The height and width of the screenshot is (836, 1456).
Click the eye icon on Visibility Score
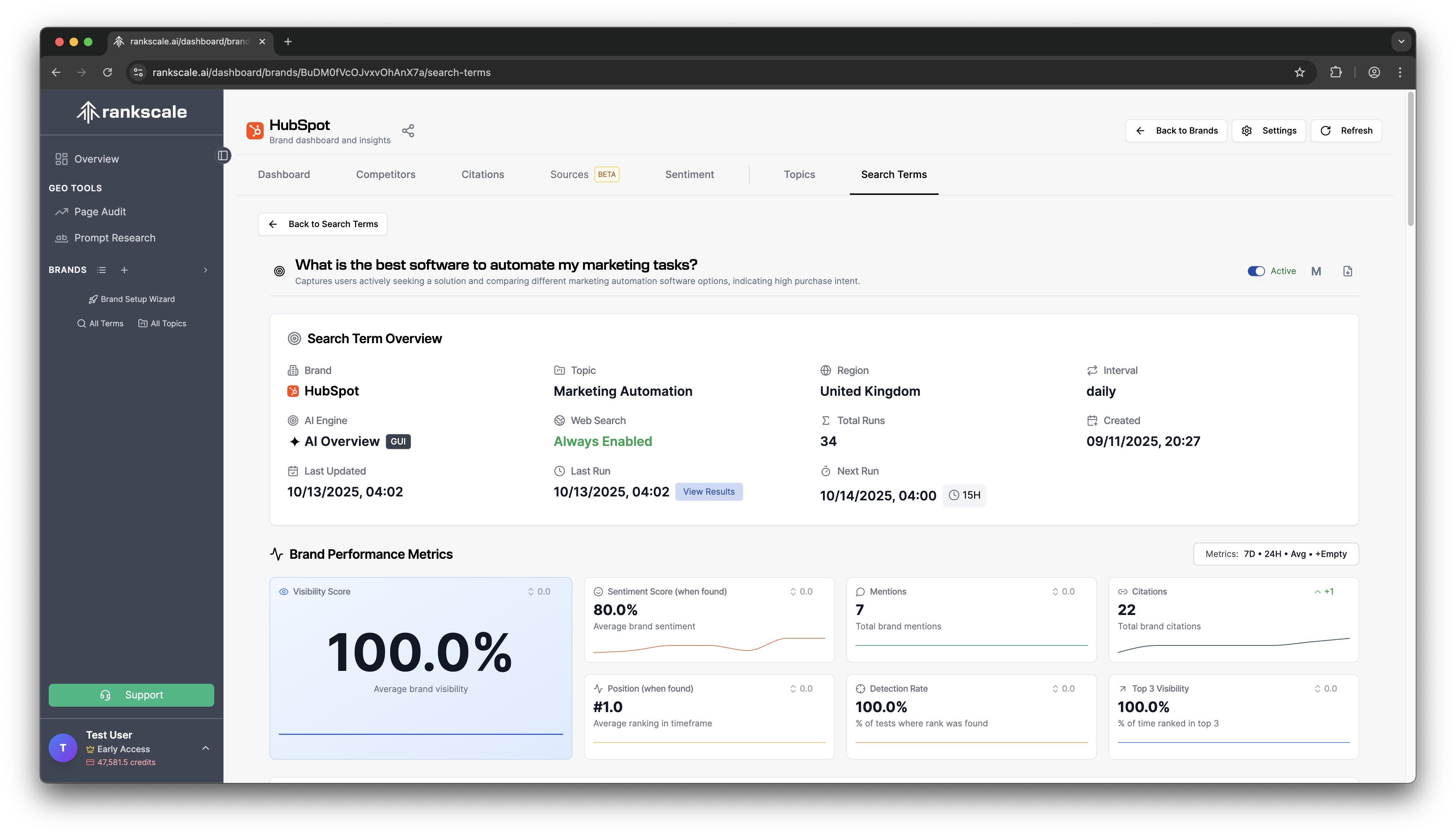coord(284,591)
